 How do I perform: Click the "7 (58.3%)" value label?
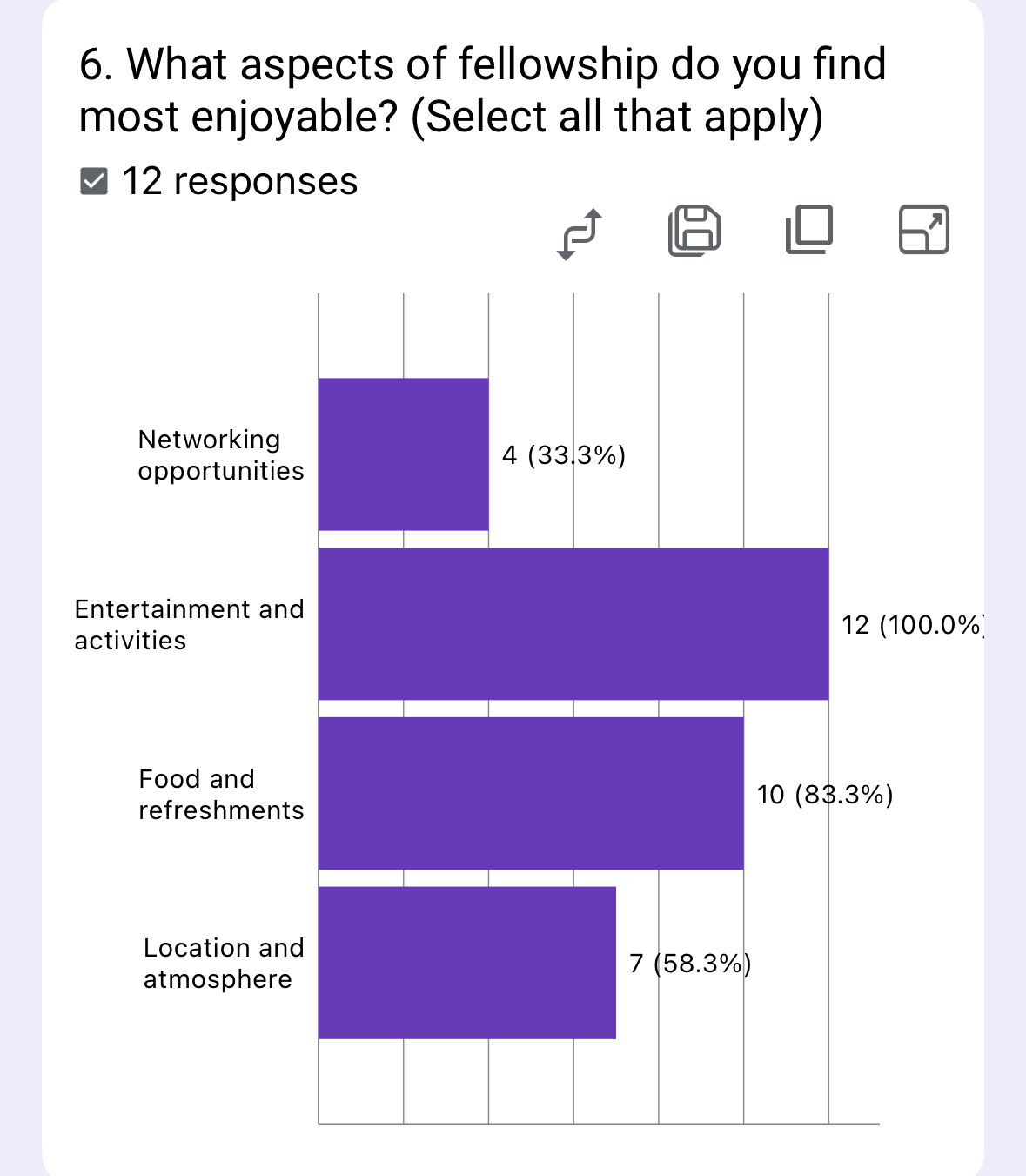click(x=690, y=963)
